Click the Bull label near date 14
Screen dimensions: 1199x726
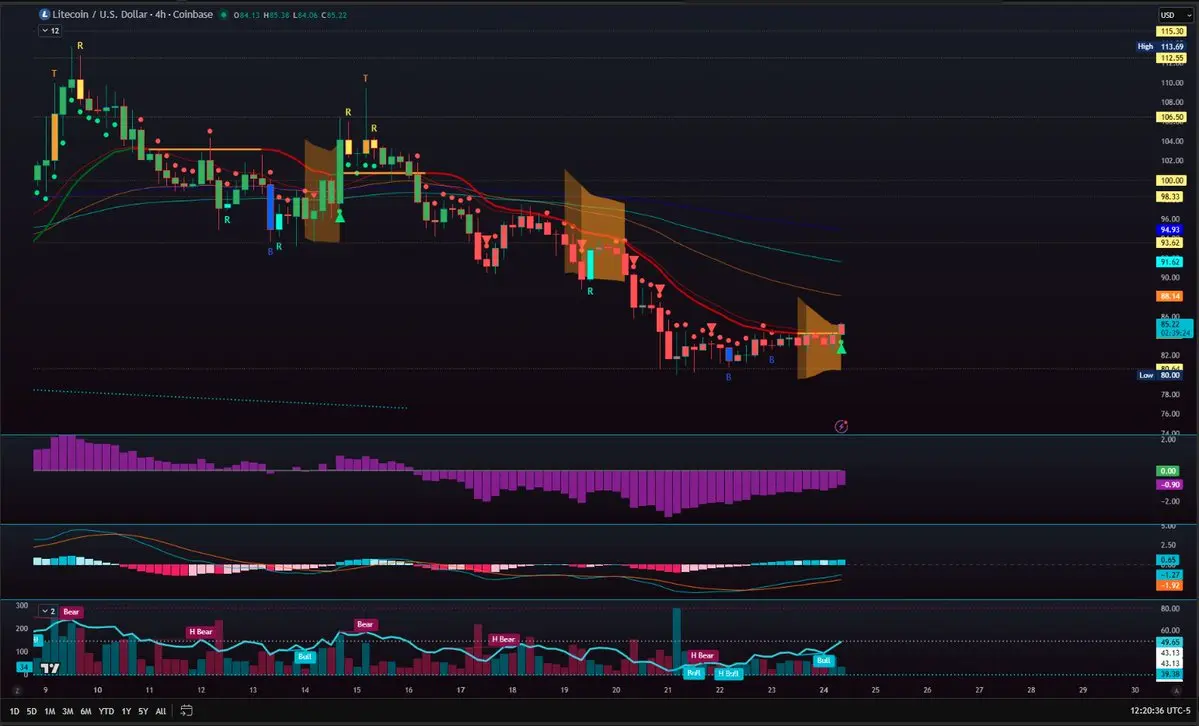pyautogui.click(x=304, y=656)
